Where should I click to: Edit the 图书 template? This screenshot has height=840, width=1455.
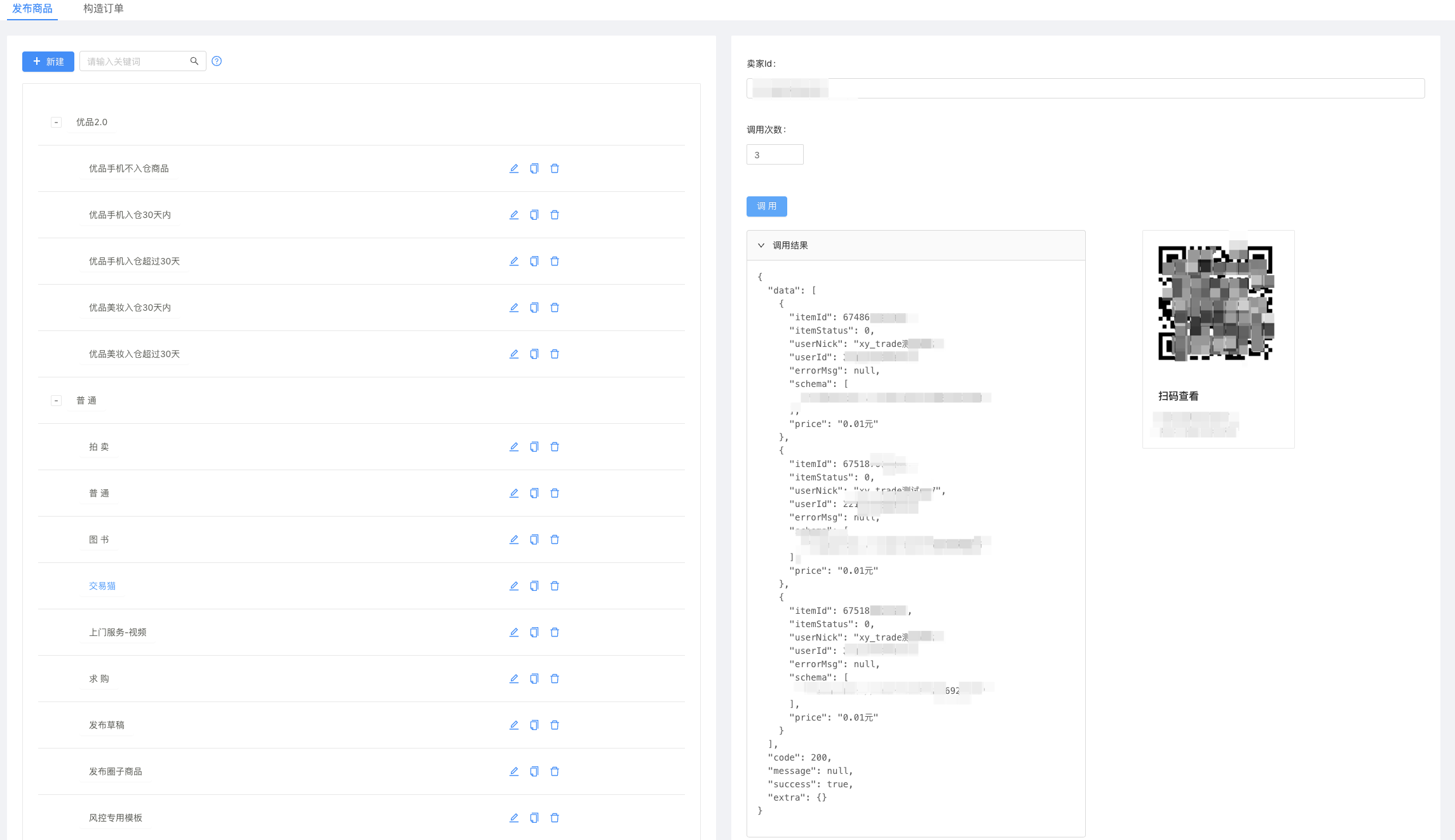coord(514,539)
